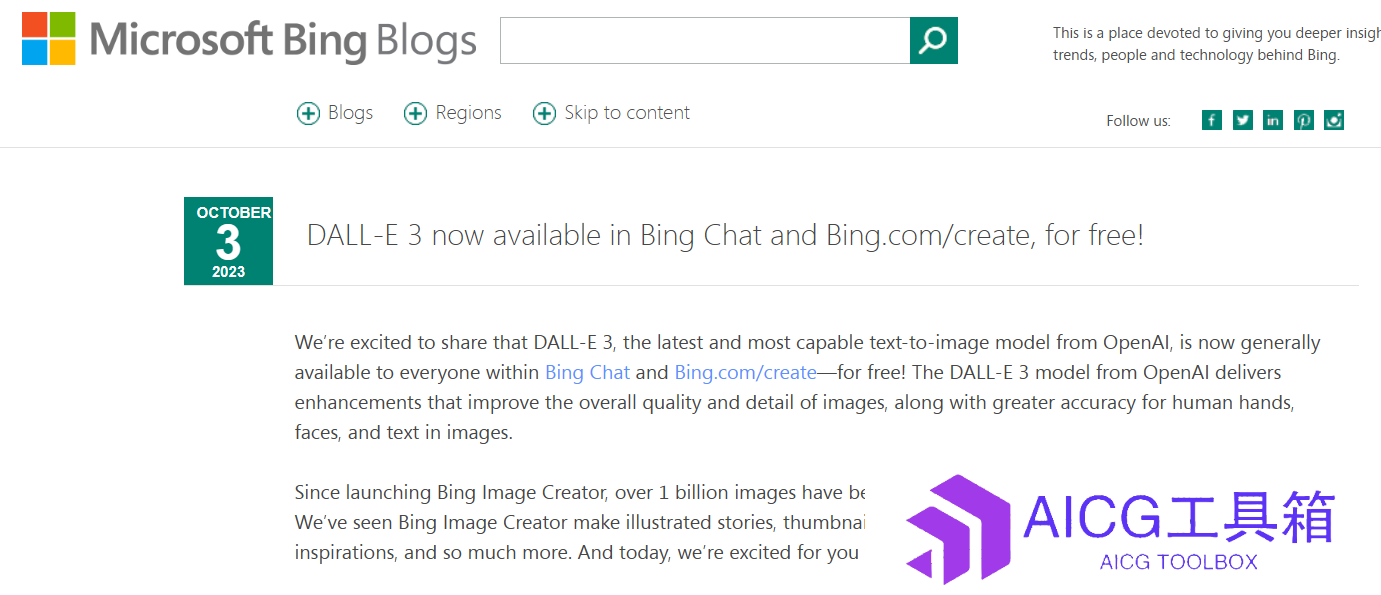Click plus icon beside Skip to content

[544, 114]
